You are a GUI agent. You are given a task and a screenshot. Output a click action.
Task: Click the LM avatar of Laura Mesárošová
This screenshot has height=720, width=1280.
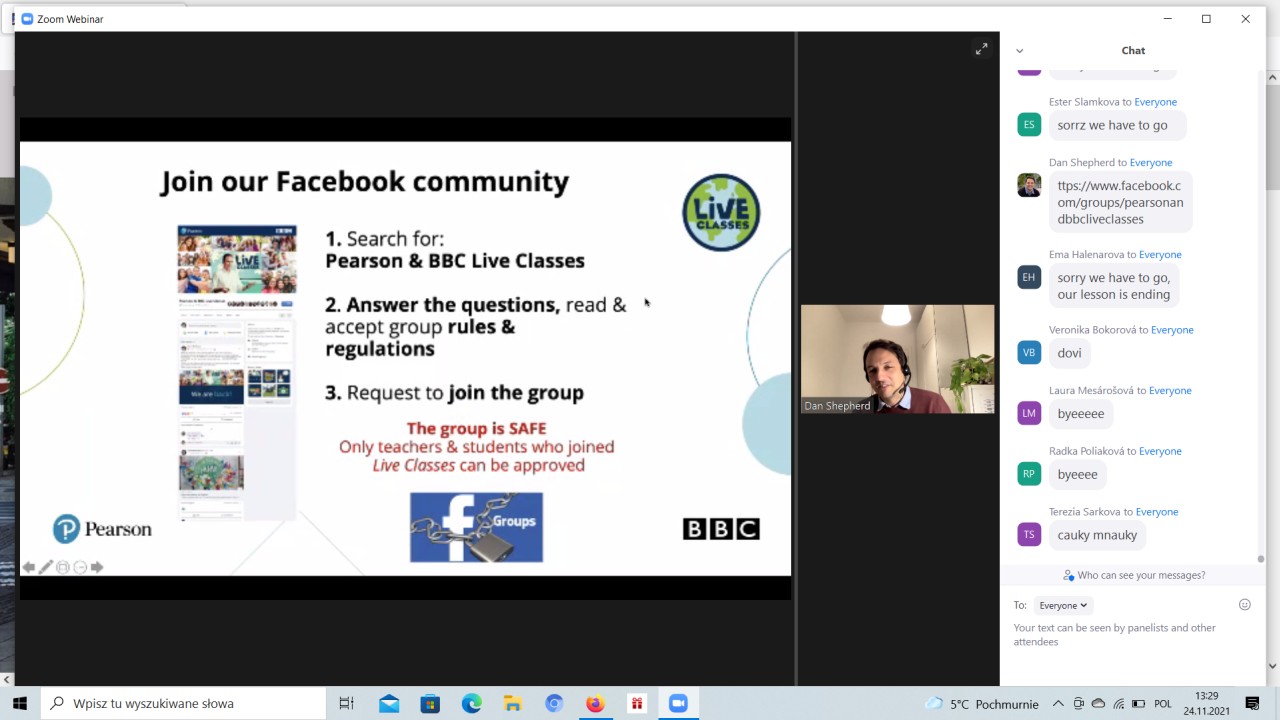click(1029, 413)
